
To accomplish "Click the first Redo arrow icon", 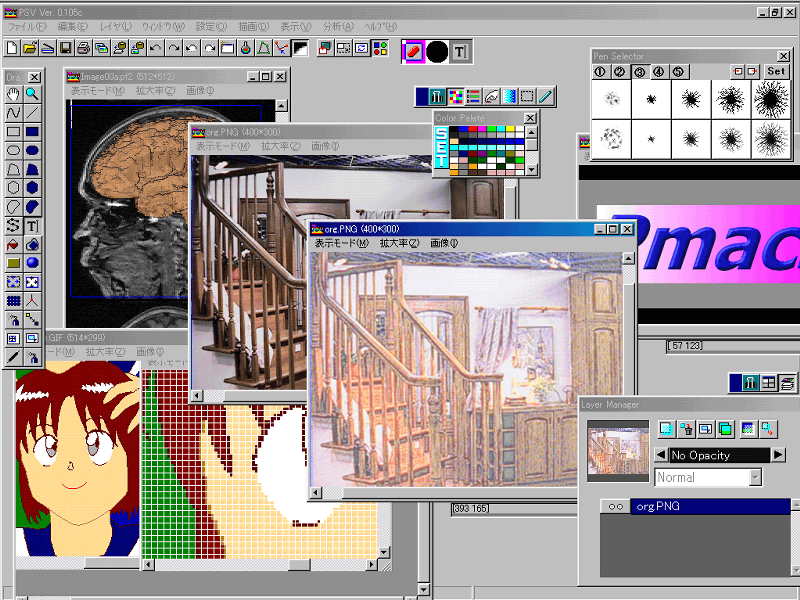I will click(x=174, y=48).
